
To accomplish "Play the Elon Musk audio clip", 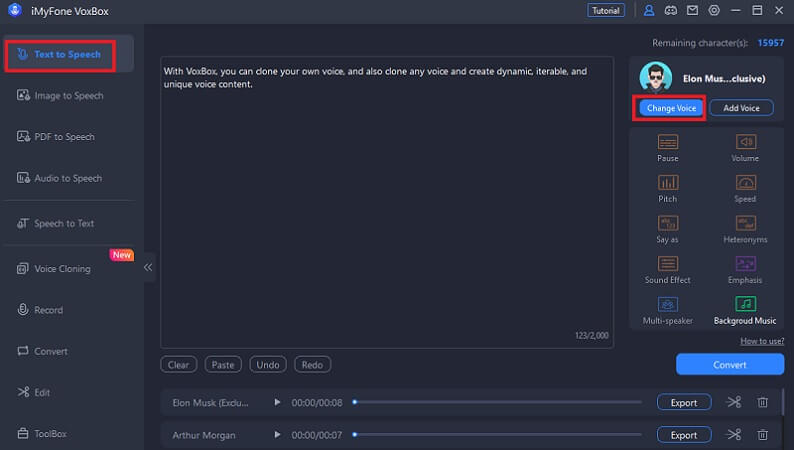I will tap(277, 402).
